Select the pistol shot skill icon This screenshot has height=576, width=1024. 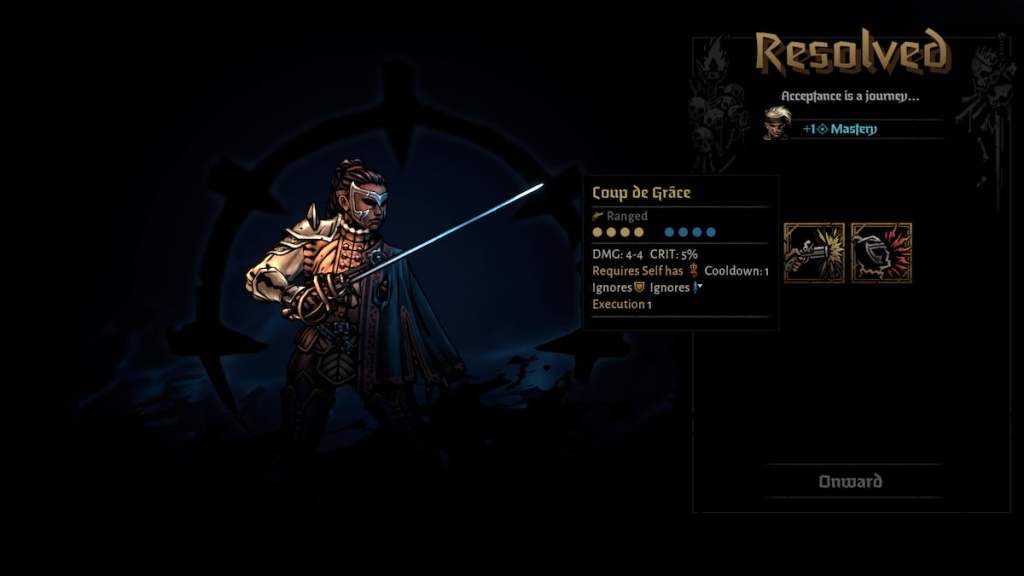point(814,253)
